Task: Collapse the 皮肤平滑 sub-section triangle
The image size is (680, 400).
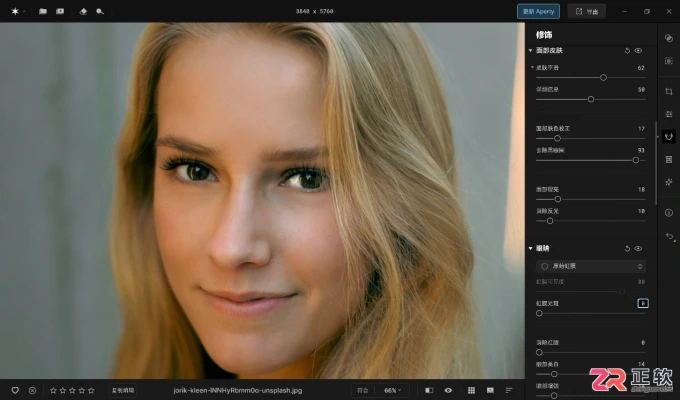Action: click(533, 68)
